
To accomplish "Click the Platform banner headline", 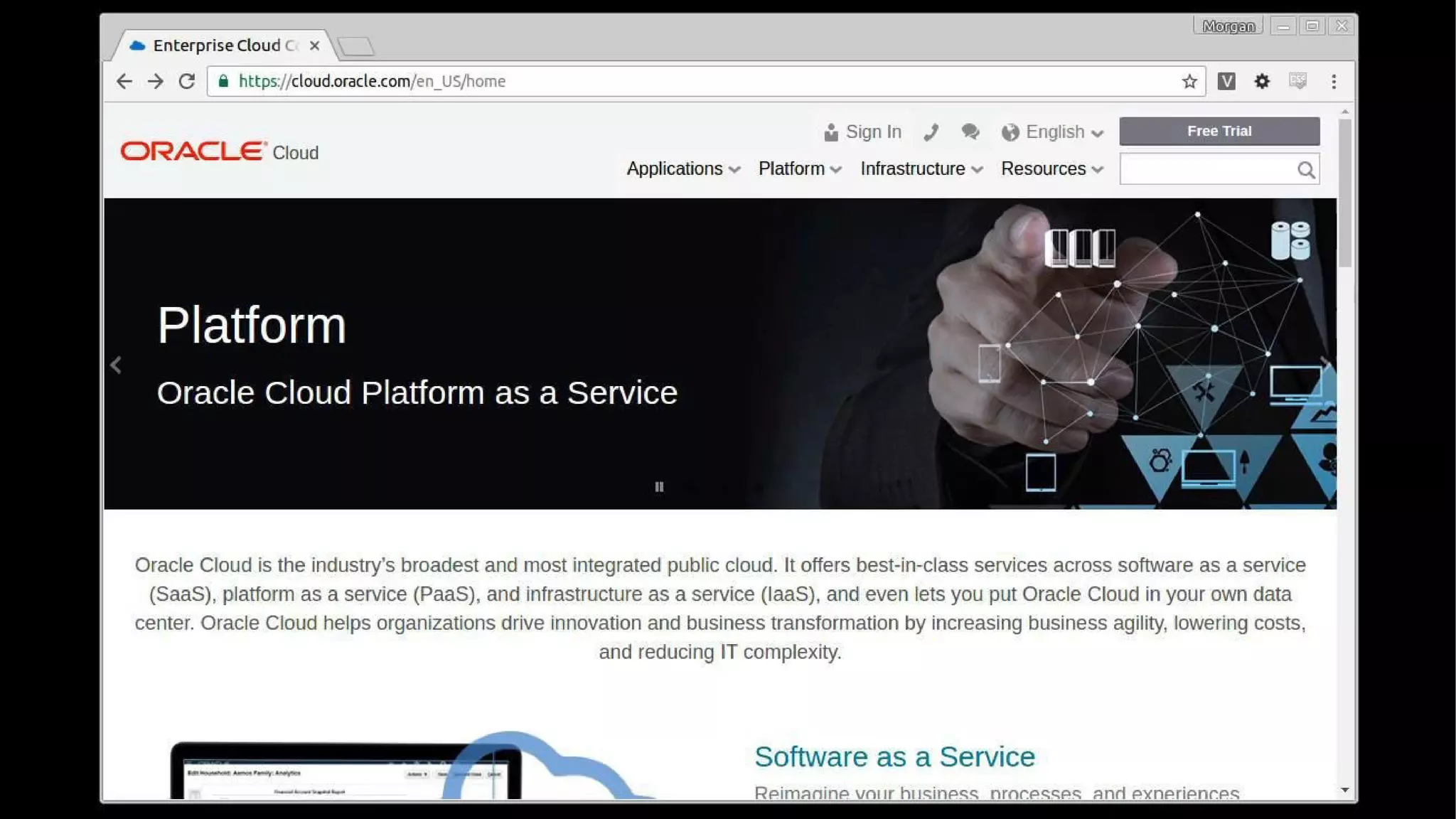I will [252, 326].
